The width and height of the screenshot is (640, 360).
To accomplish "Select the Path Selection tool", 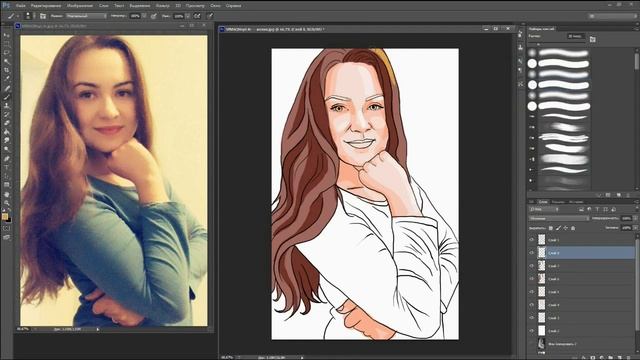I will pyautogui.click(x=7, y=176).
